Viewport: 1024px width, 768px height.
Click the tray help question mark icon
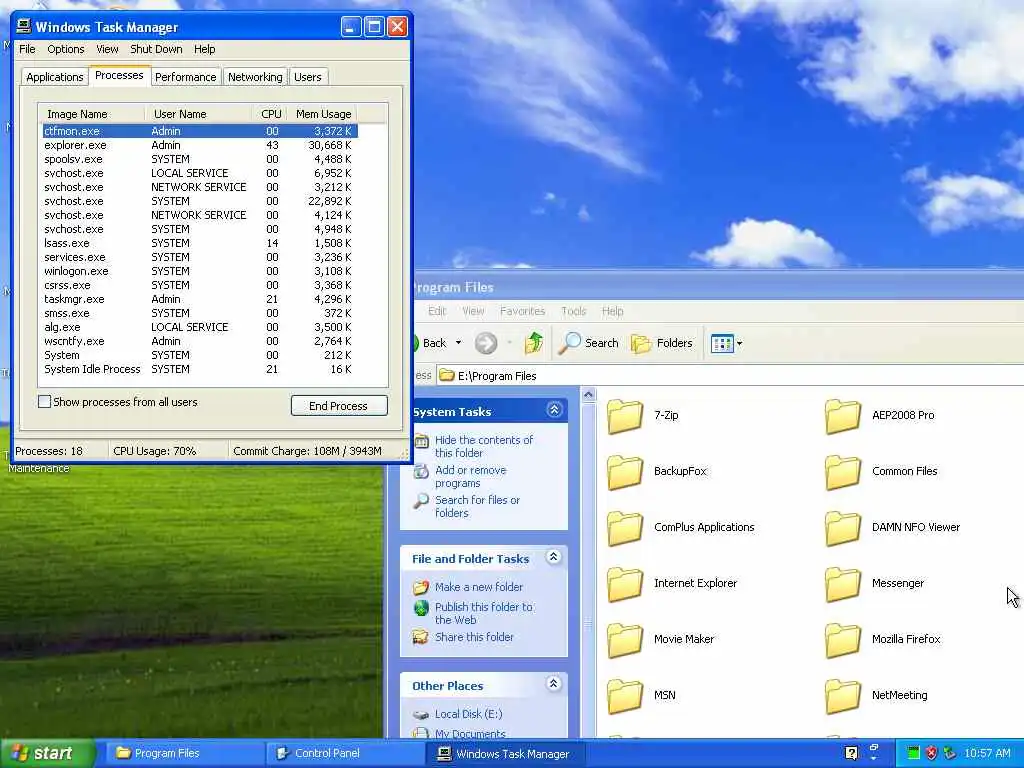point(851,753)
